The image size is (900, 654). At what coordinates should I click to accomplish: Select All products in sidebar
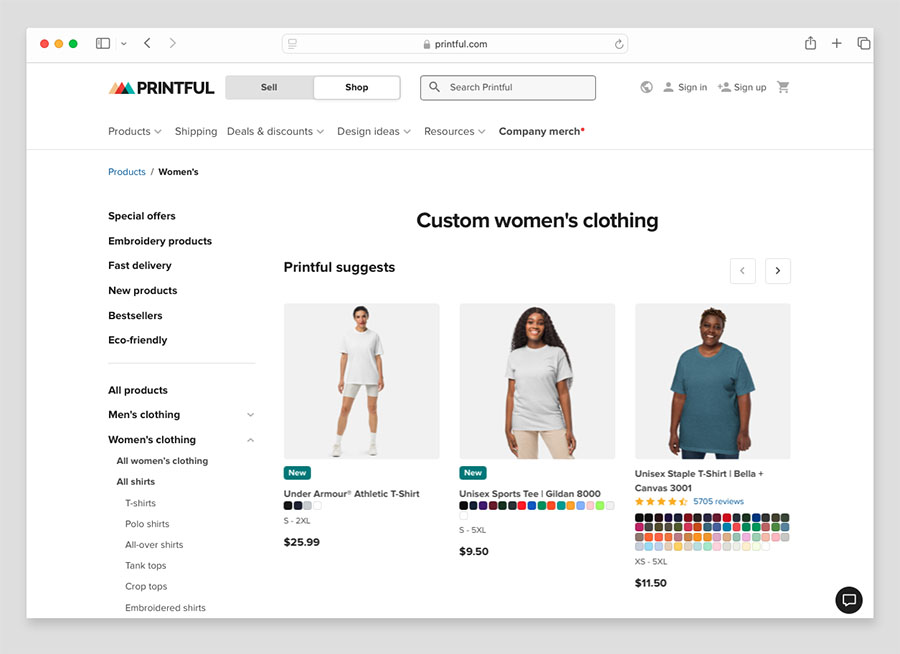(138, 390)
